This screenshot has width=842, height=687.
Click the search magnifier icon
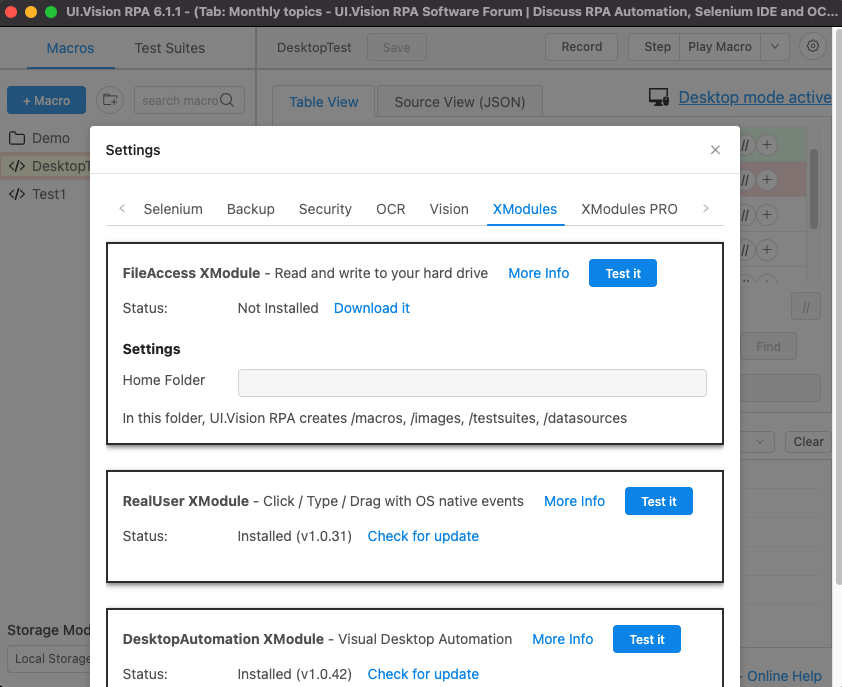point(227,100)
